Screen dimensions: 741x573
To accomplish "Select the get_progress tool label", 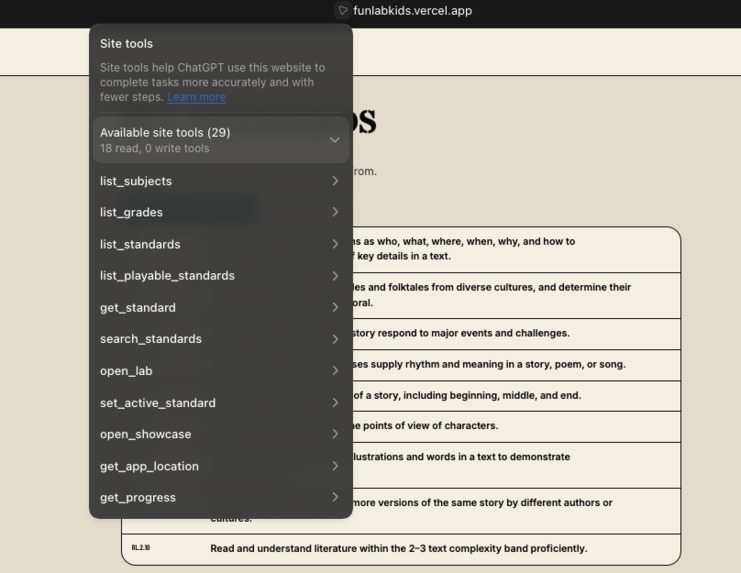I will pos(138,497).
